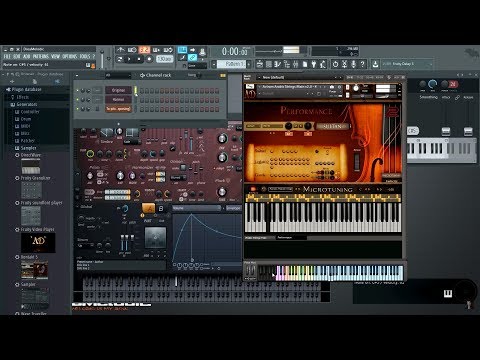Click the microphone recording icon
This screenshot has height=360, width=480.
[353, 64]
